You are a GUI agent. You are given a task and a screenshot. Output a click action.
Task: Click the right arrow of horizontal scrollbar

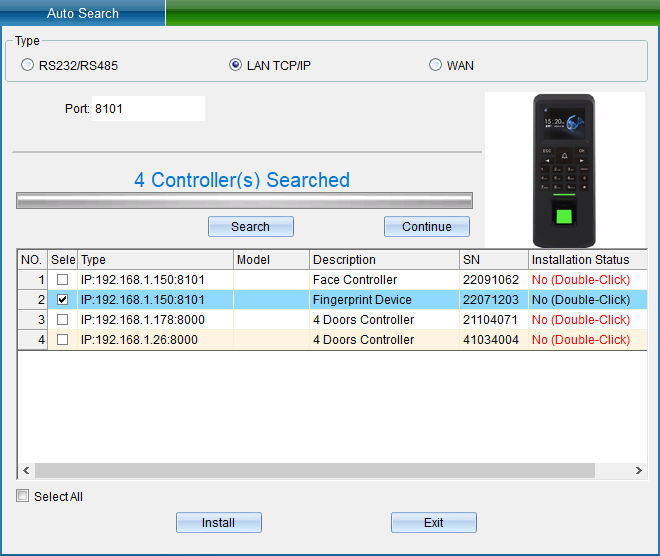639,471
